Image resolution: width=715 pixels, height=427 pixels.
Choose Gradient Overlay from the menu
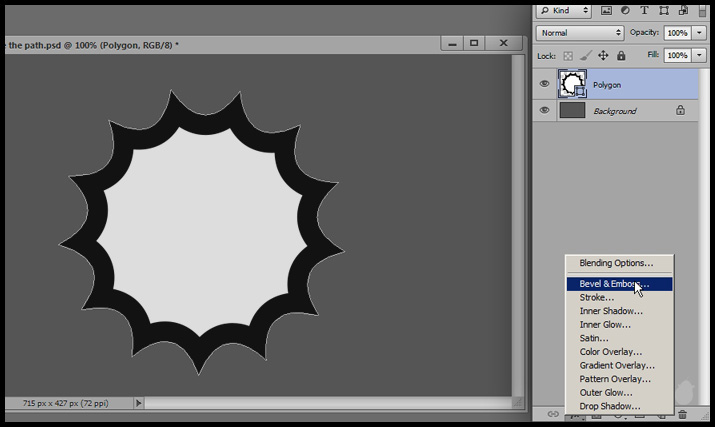coord(617,365)
